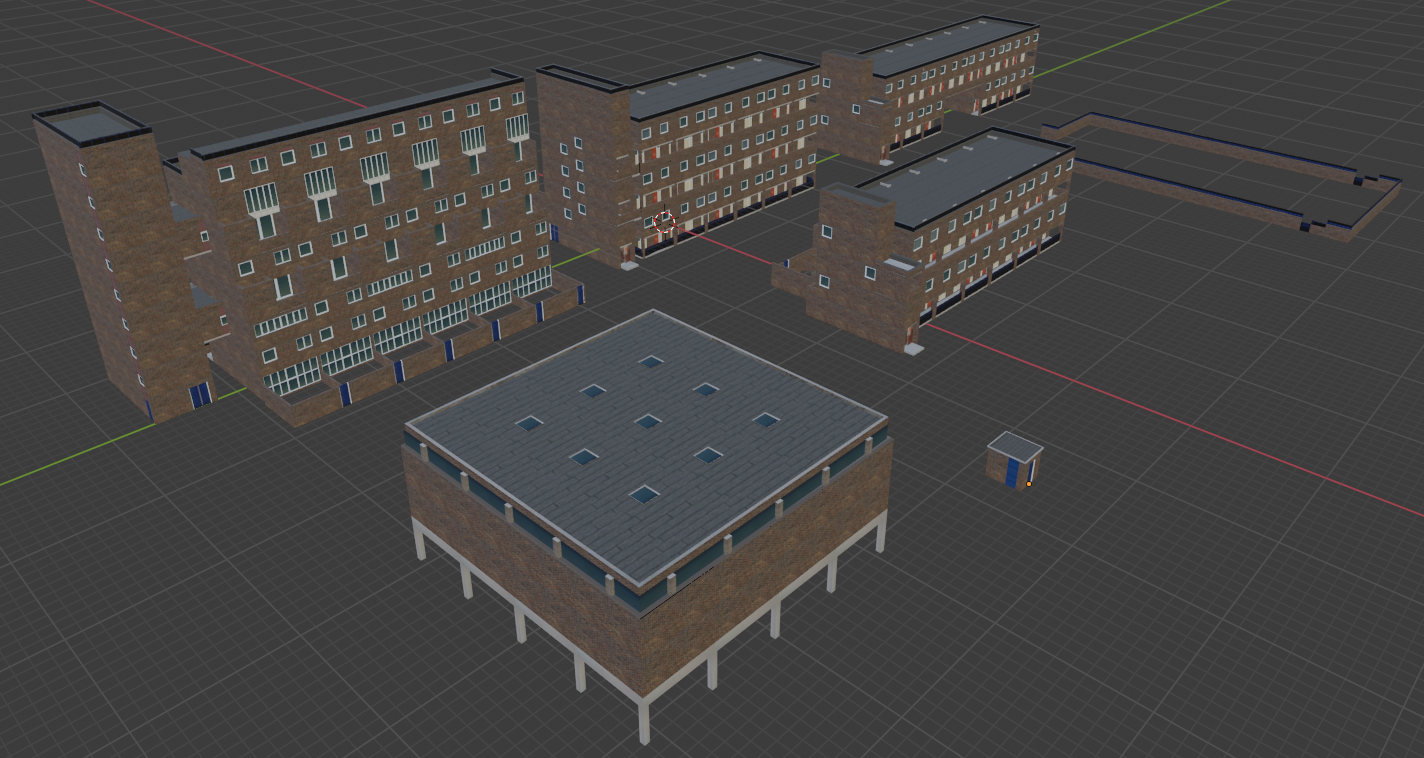This screenshot has height=758, width=1424.
Task: Click the grey roof of the small shed
Action: pyautogui.click(x=1015, y=446)
